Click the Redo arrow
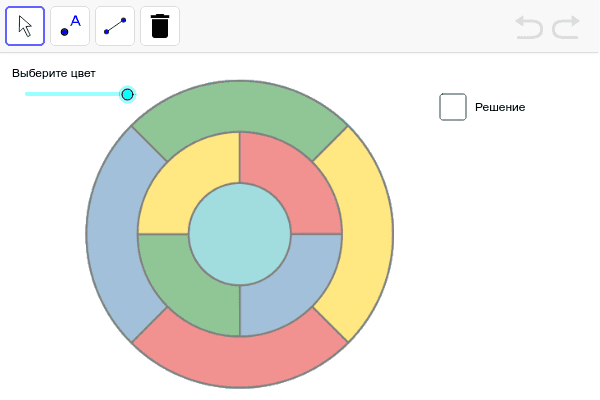 tap(566, 27)
